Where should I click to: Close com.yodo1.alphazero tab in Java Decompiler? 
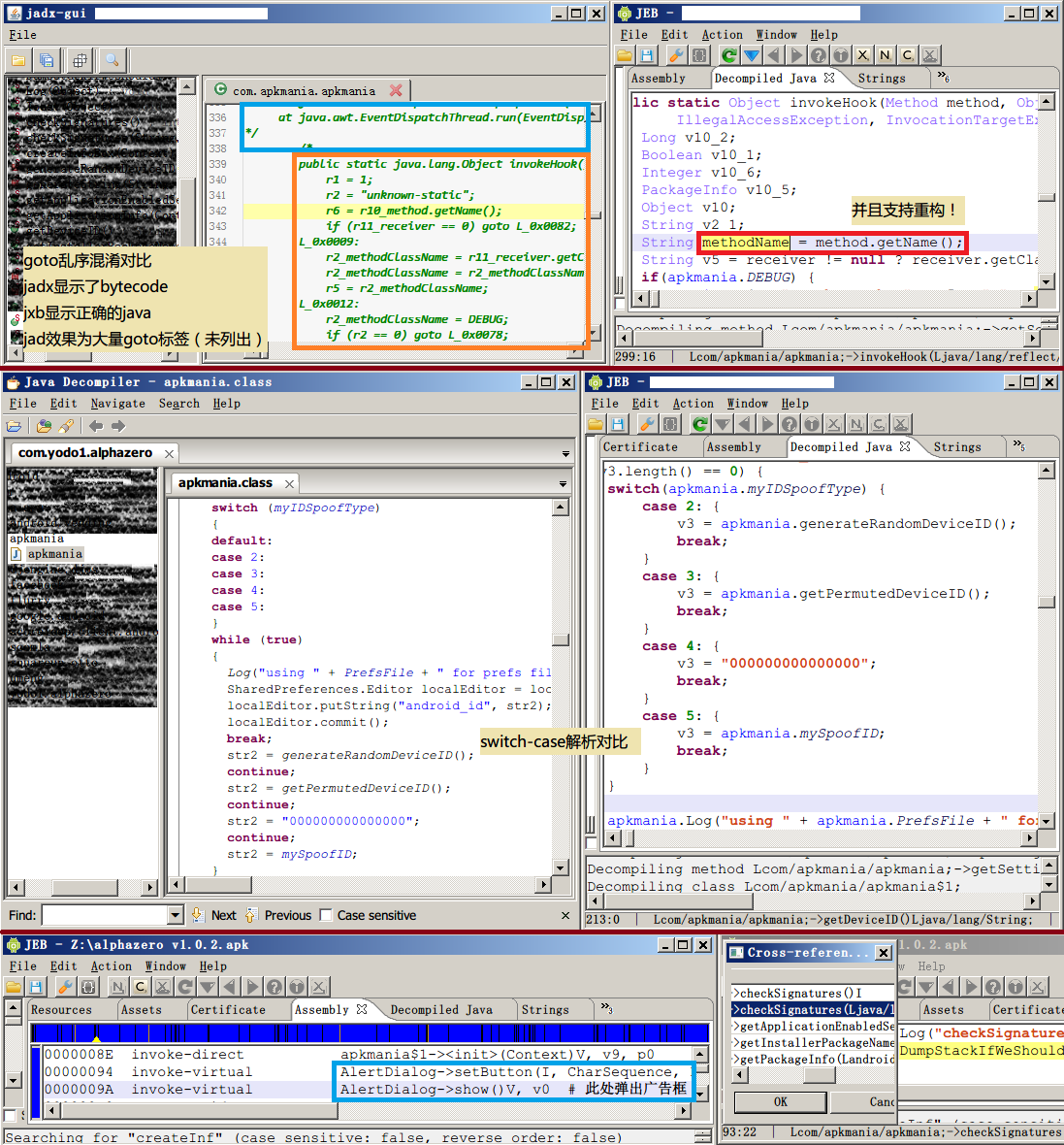[x=170, y=453]
